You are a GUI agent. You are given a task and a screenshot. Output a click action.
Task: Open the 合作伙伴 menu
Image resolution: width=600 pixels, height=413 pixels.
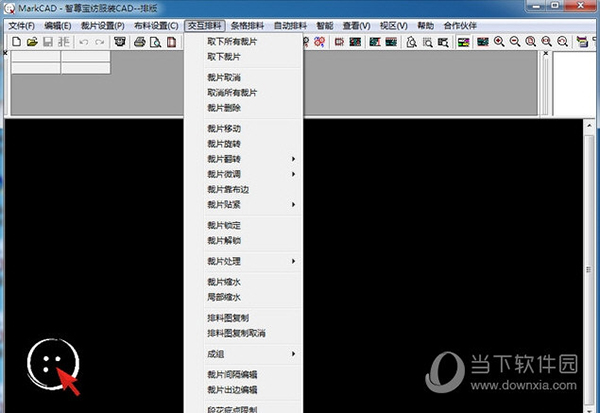(x=460, y=26)
